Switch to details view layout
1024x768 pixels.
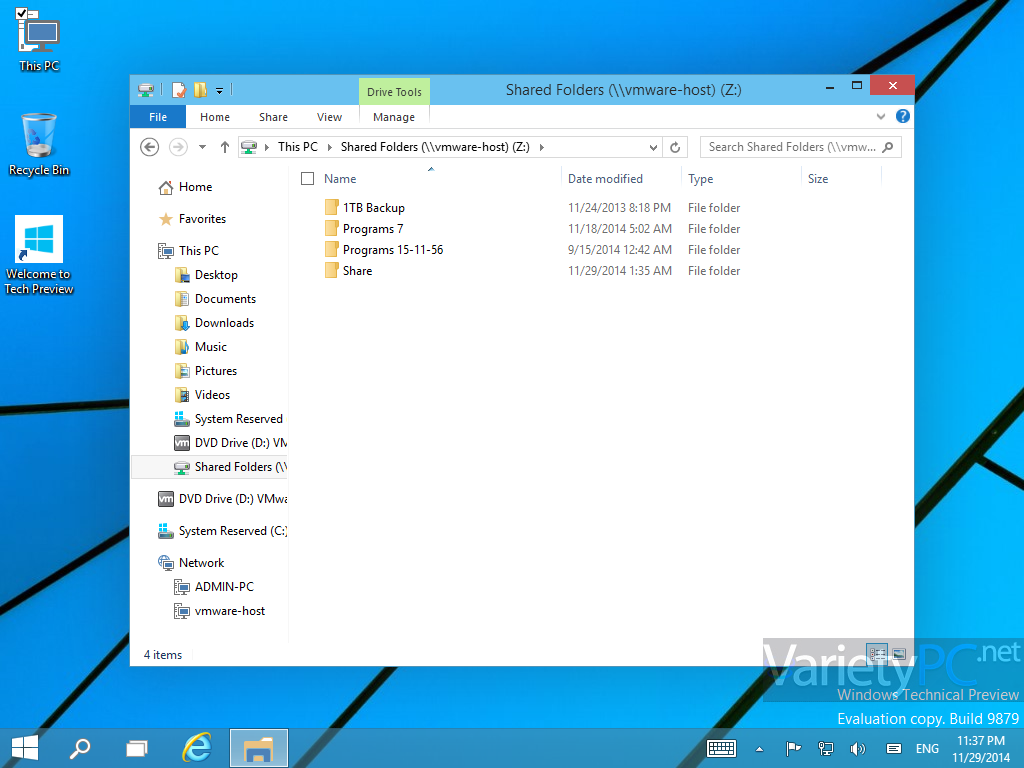pos(878,654)
